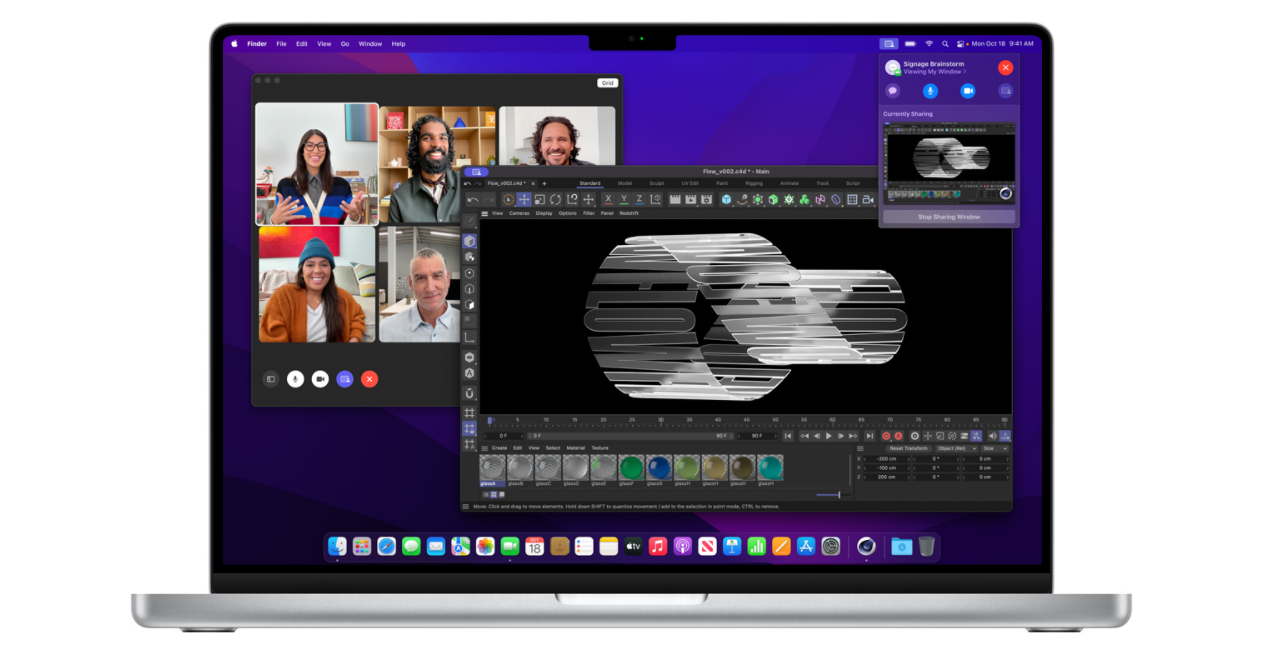Open the Object (Rel) dropdown

956,448
